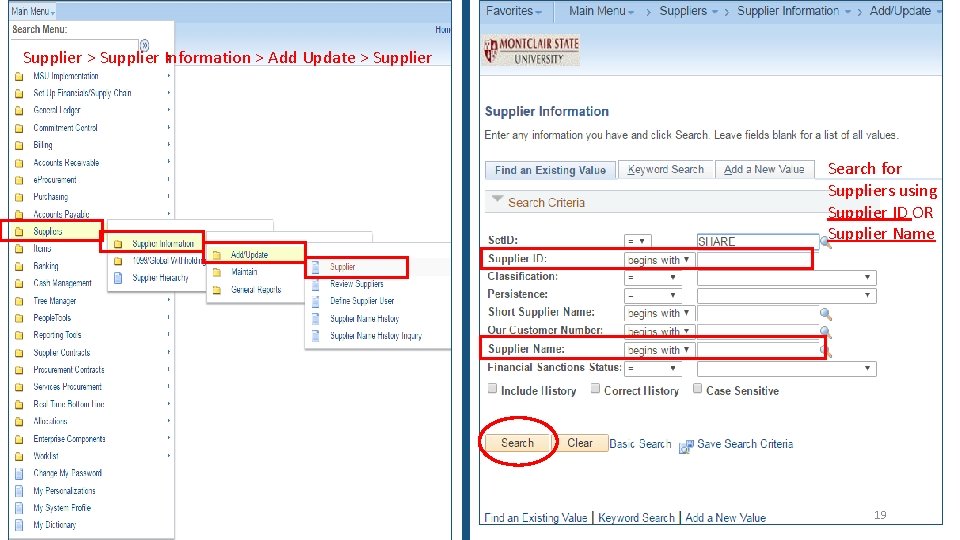Click the SetID field containing SHARE
This screenshot has height=540, width=960.
point(758,241)
